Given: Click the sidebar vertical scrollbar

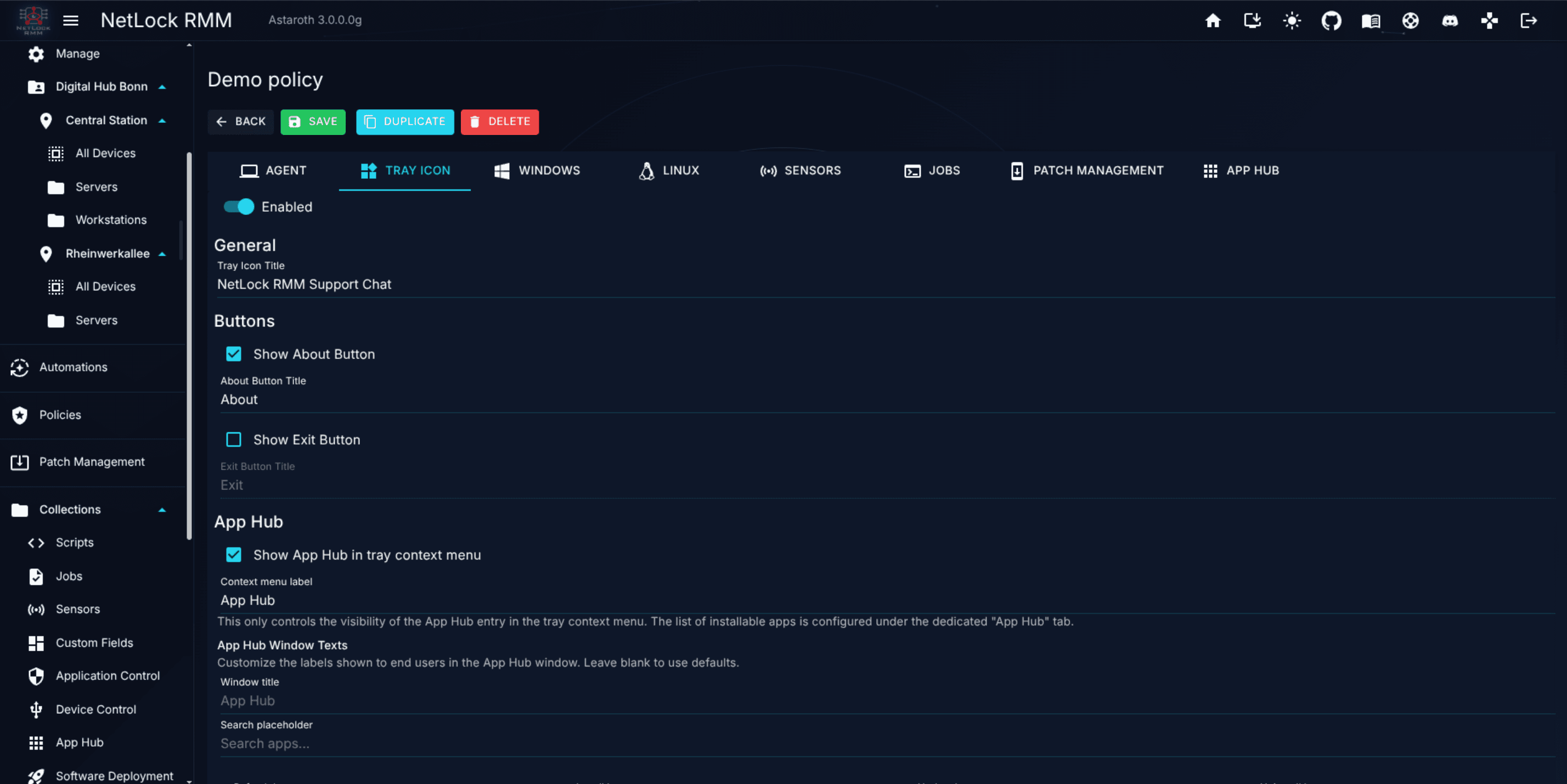Looking at the screenshot, I should (x=189, y=346).
